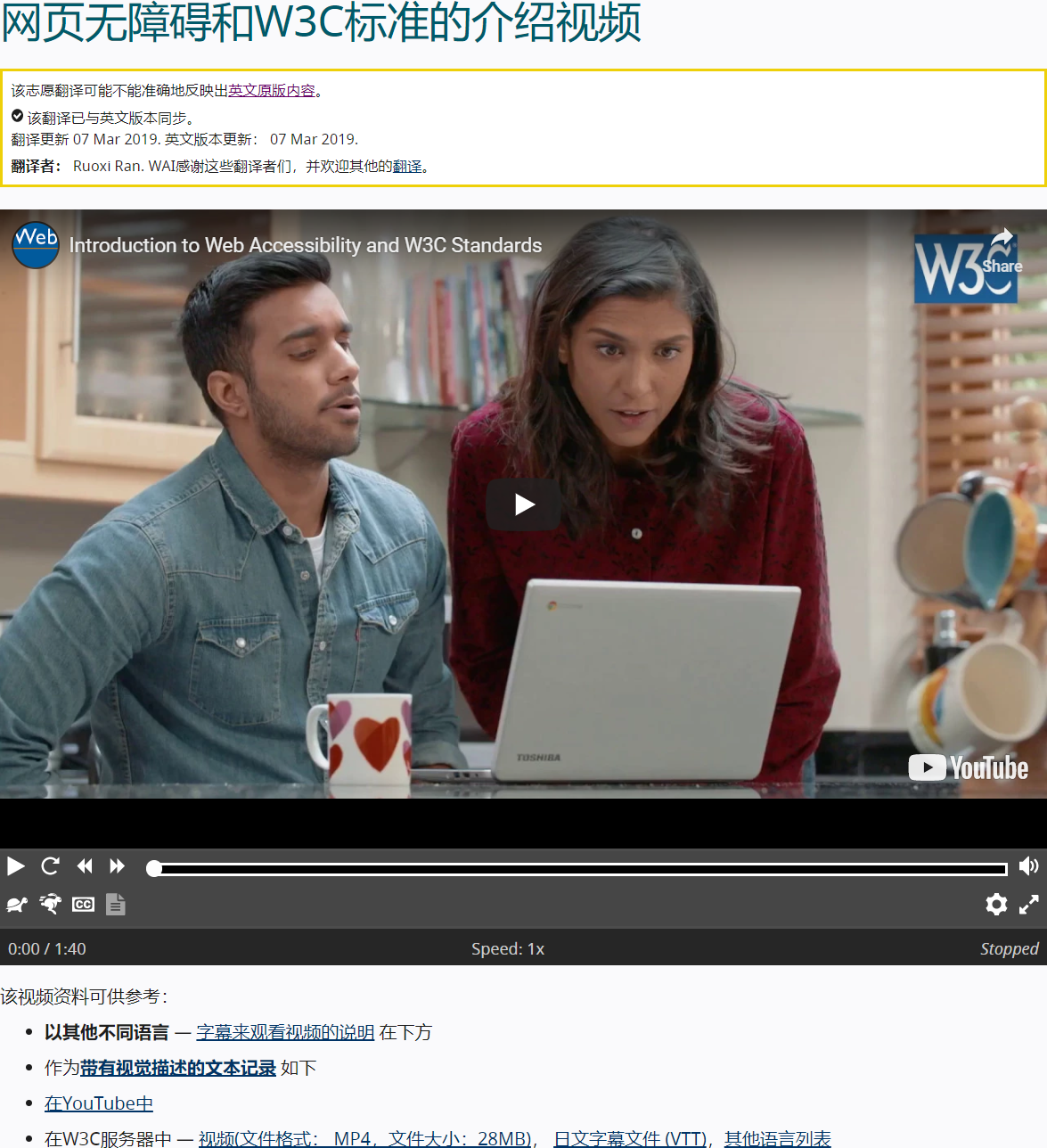
Task: Speed up playback with the rabbit icon
Action: click(x=51, y=905)
